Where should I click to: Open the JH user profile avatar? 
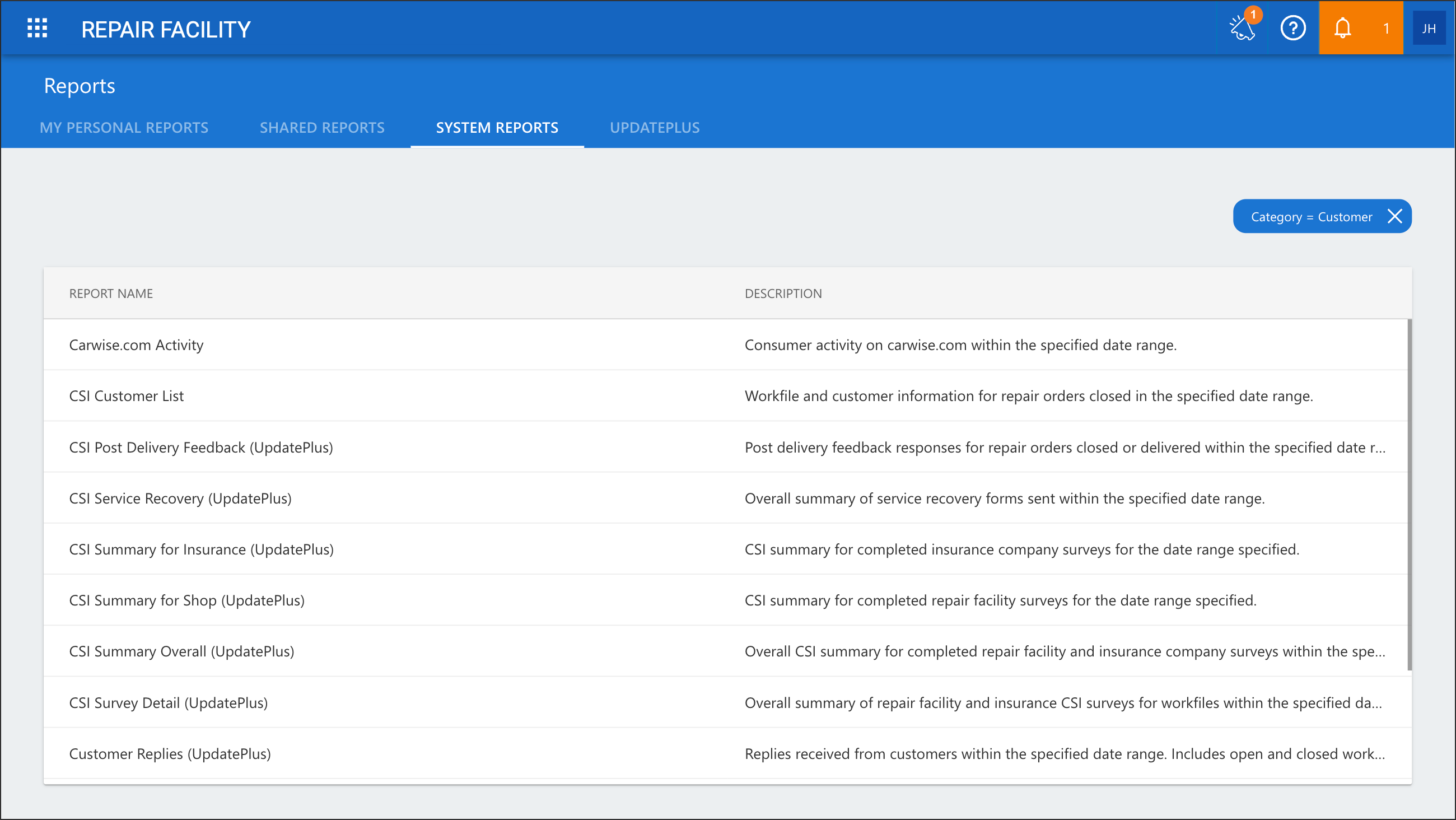(x=1429, y=28)
